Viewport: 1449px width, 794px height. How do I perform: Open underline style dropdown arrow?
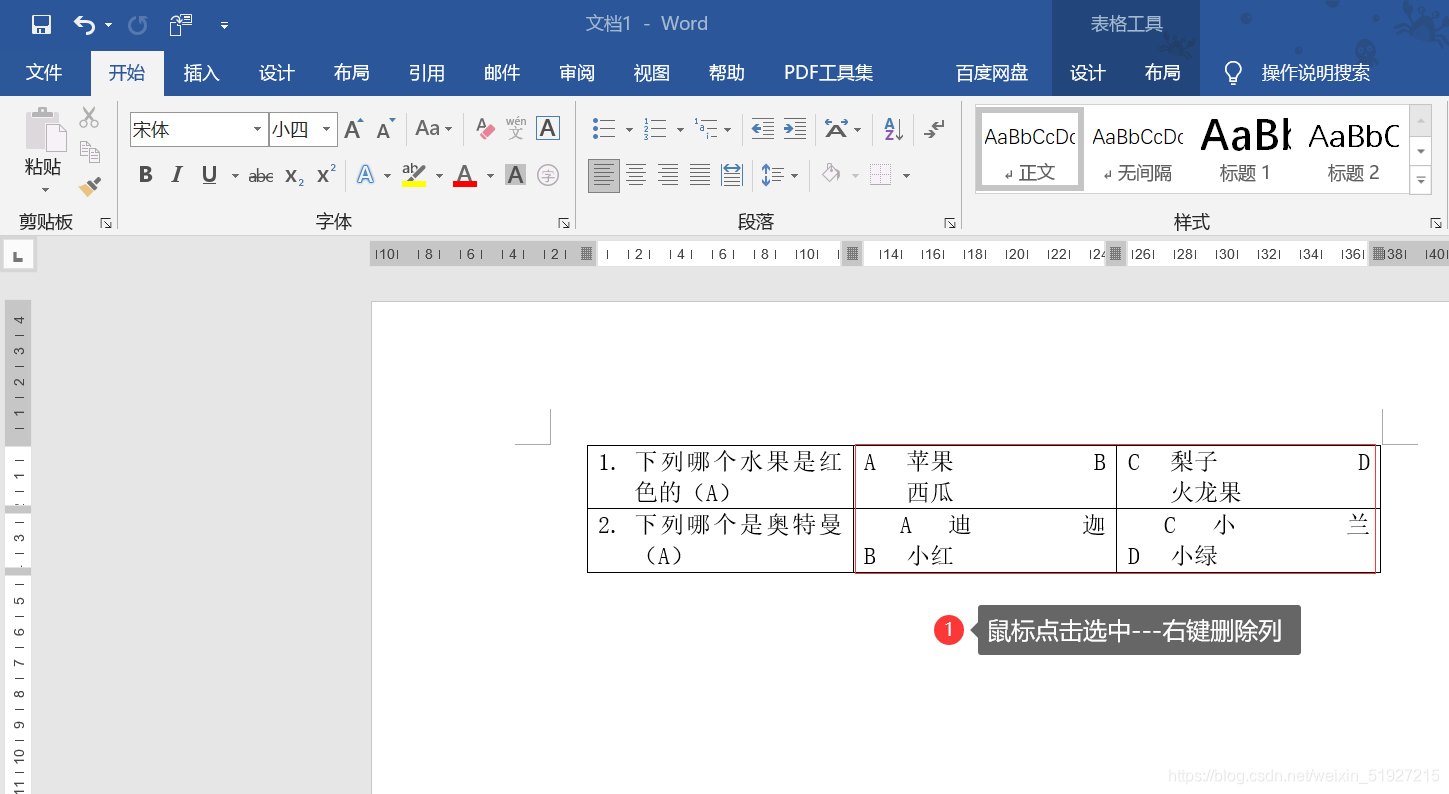tap(235, 176)
